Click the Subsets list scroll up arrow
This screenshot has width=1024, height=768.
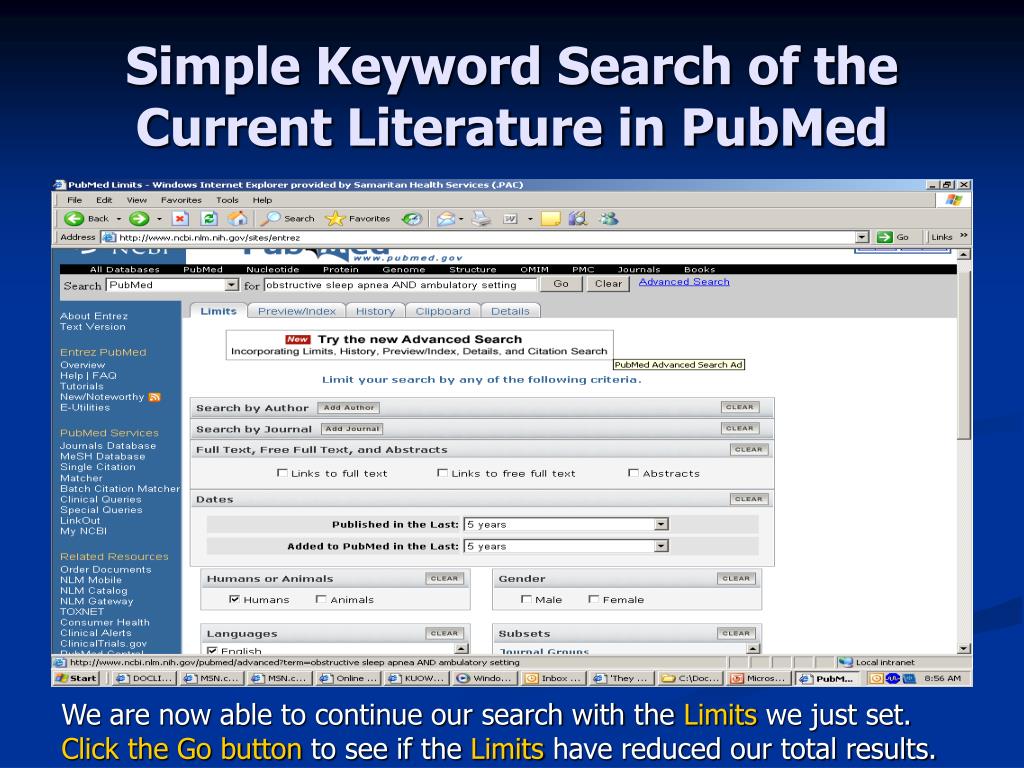click(x=754, y=649)
